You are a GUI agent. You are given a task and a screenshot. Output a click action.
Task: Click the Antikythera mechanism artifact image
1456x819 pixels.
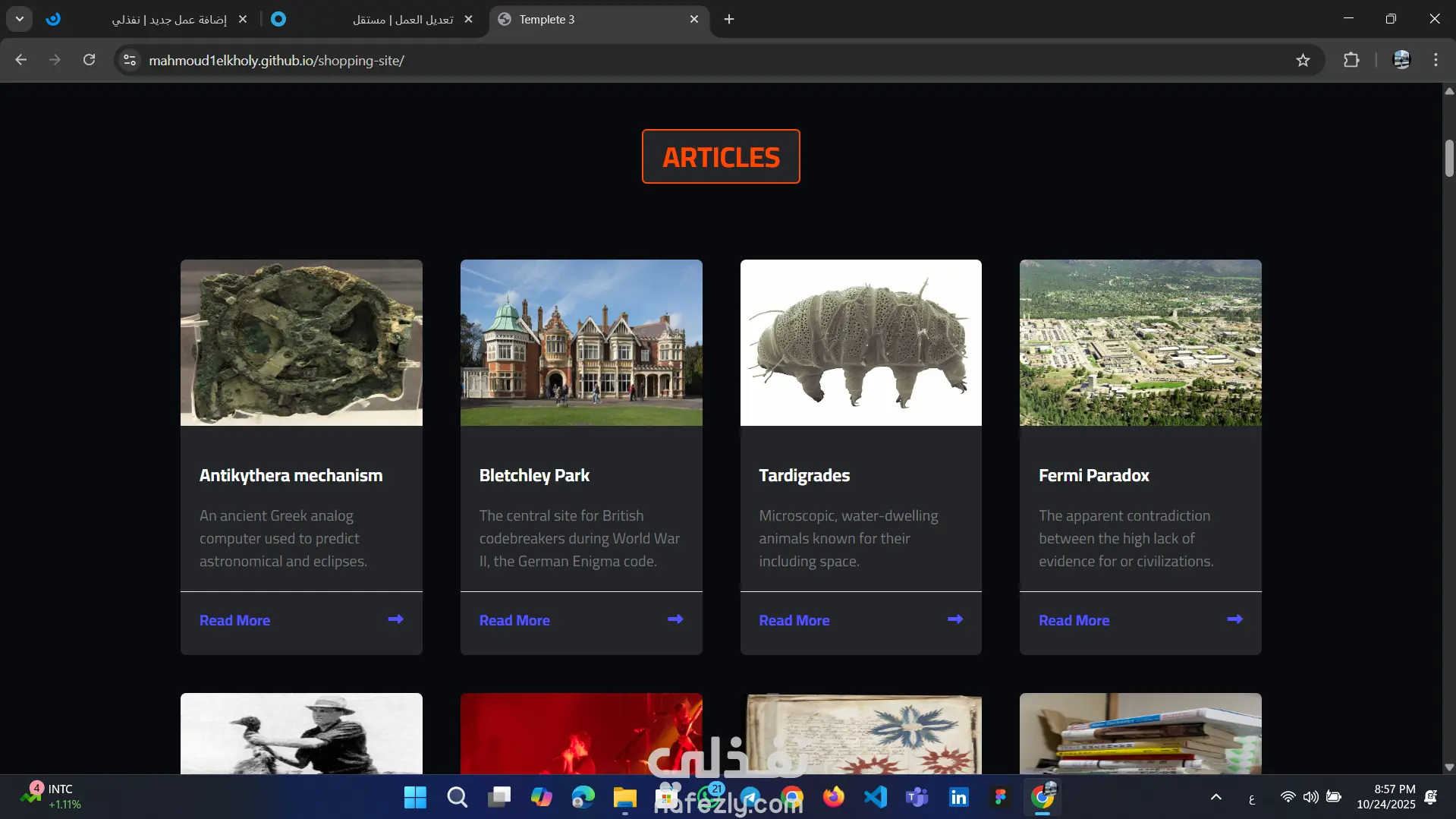pos(301,343)
